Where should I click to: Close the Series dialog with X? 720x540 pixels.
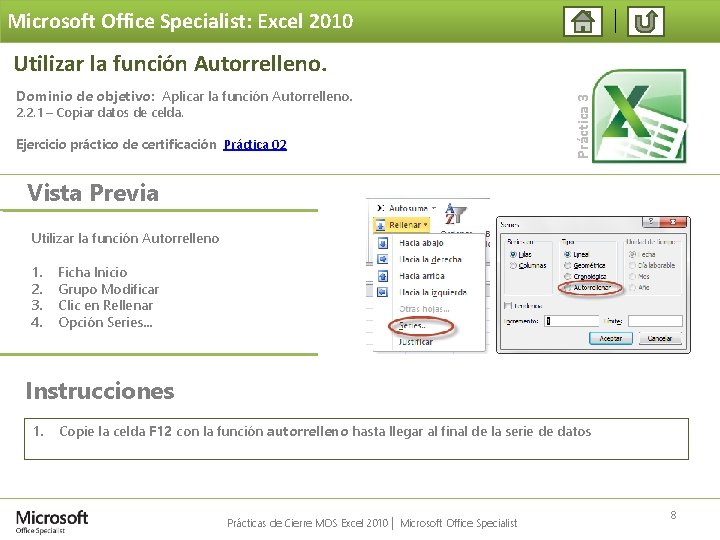point(673,222)
